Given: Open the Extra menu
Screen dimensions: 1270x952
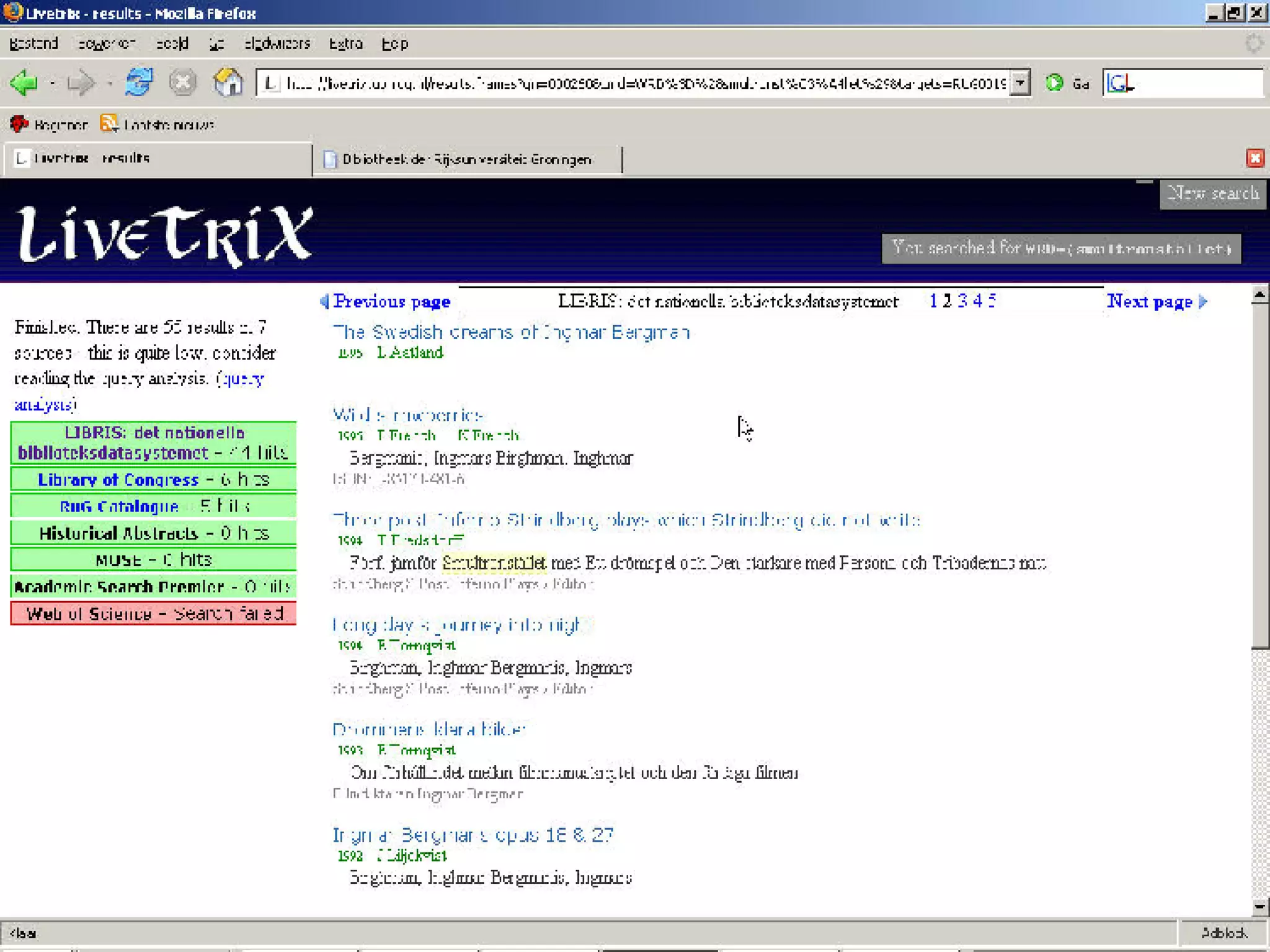Looking at the screenshot, I should pos(345,43).
